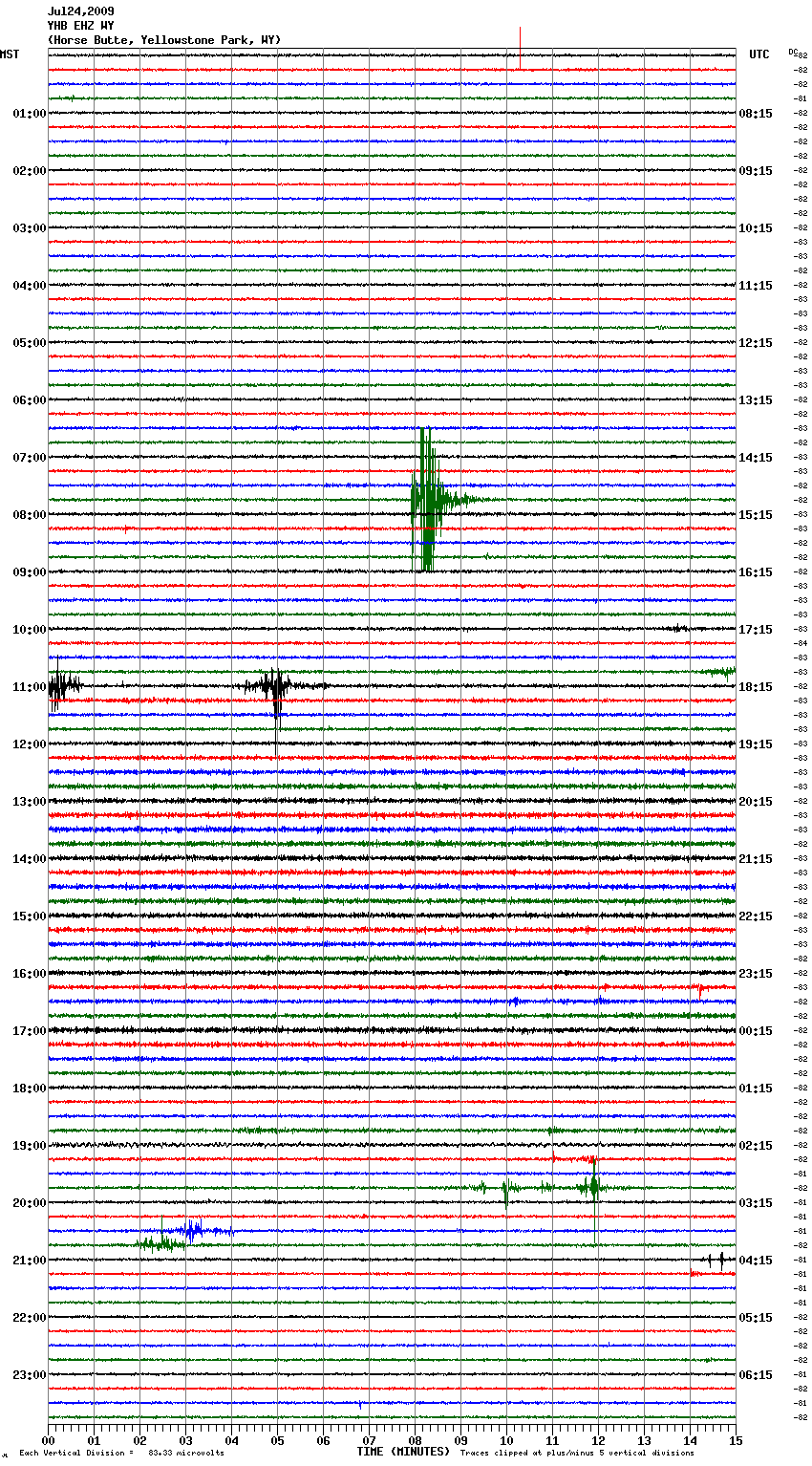Select the 19:00 MST row label

(x=29, y=1146)
